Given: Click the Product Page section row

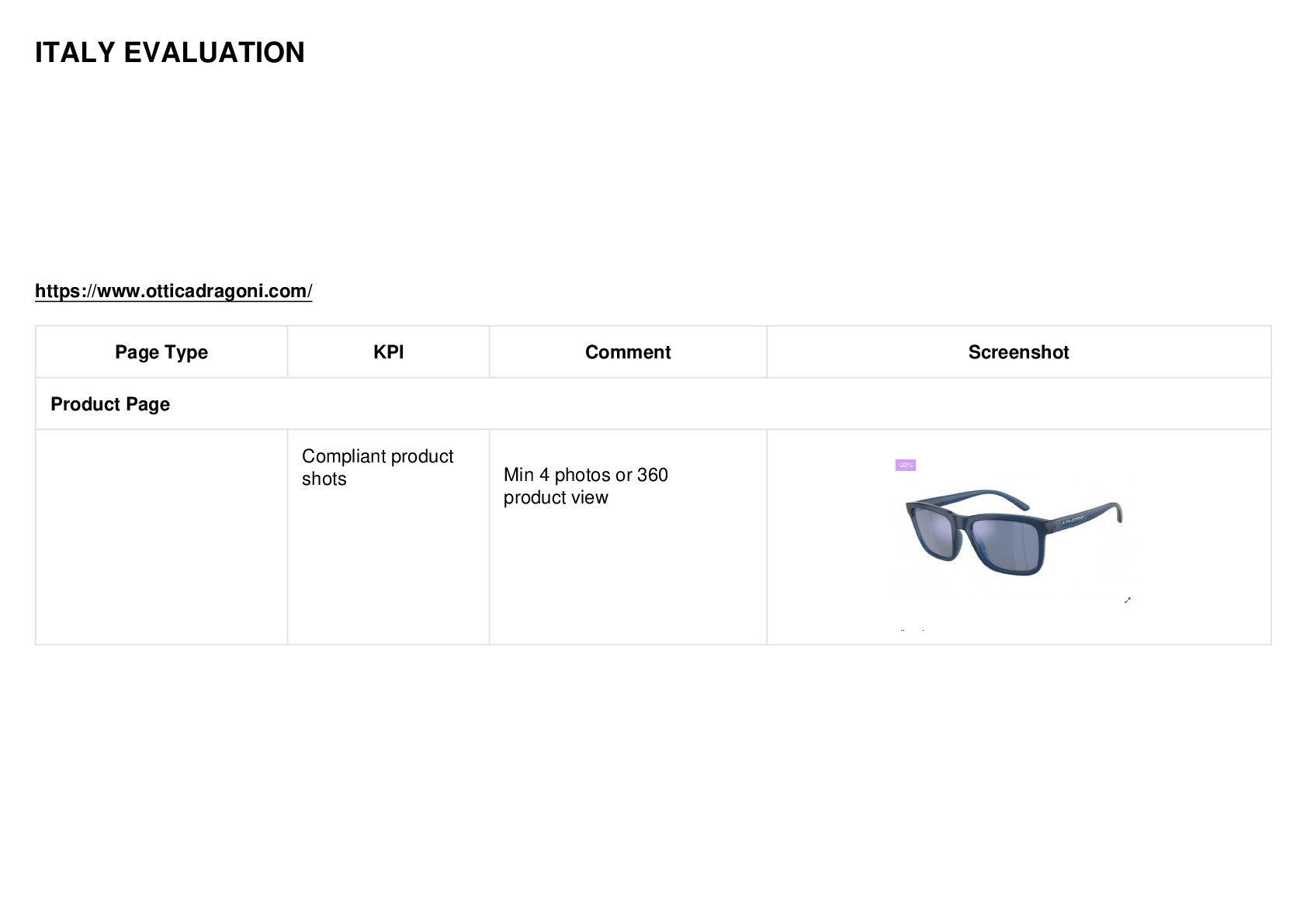Looking at the screenshot, I should point(653,403).
